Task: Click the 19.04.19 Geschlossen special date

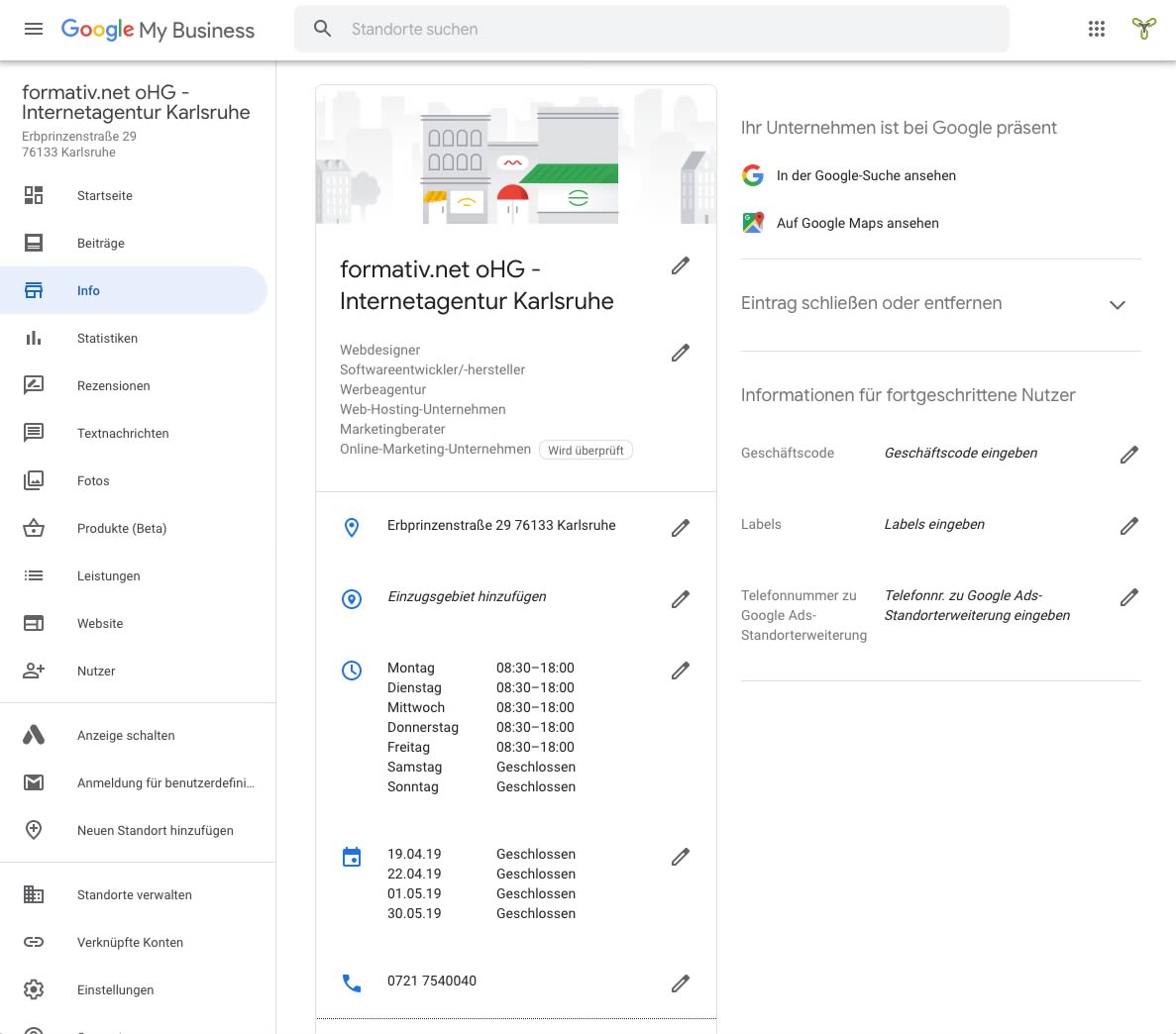Action: pos(481,854)
